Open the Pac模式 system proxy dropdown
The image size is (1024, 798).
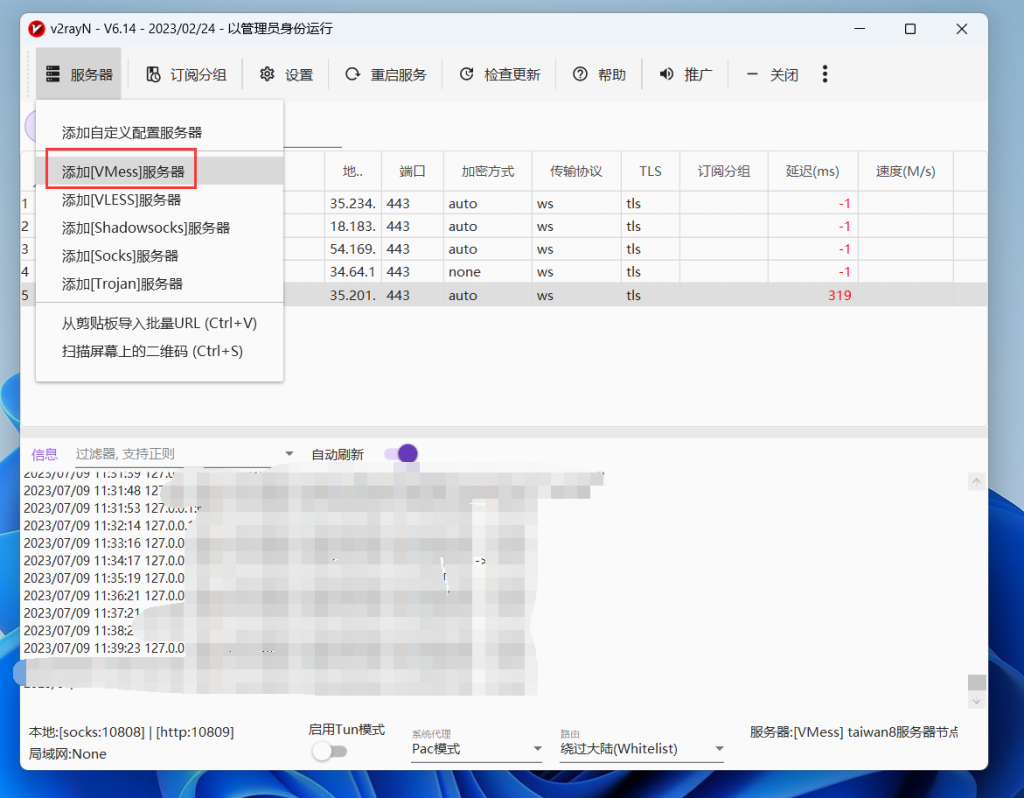tap(477, 749)
